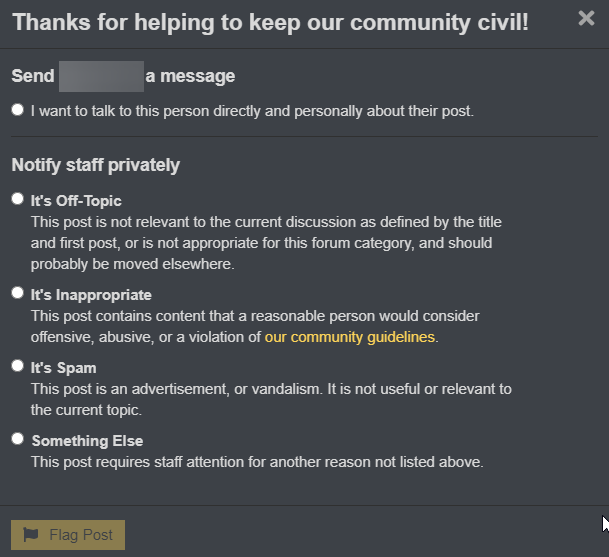Click the Off-Topic description about moving elsewhere
The height and width of the screenshot is (557, 609).
tap(266, 243)
